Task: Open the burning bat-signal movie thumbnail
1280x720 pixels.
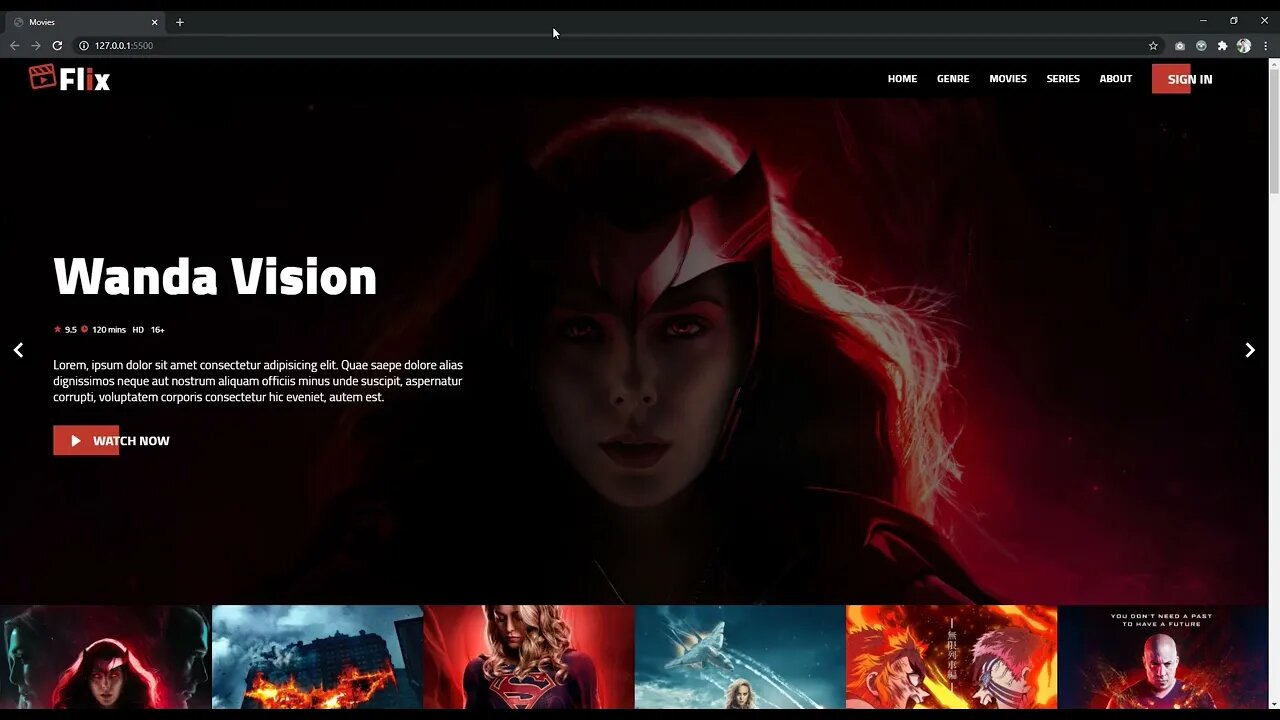Action: point(317,657)
